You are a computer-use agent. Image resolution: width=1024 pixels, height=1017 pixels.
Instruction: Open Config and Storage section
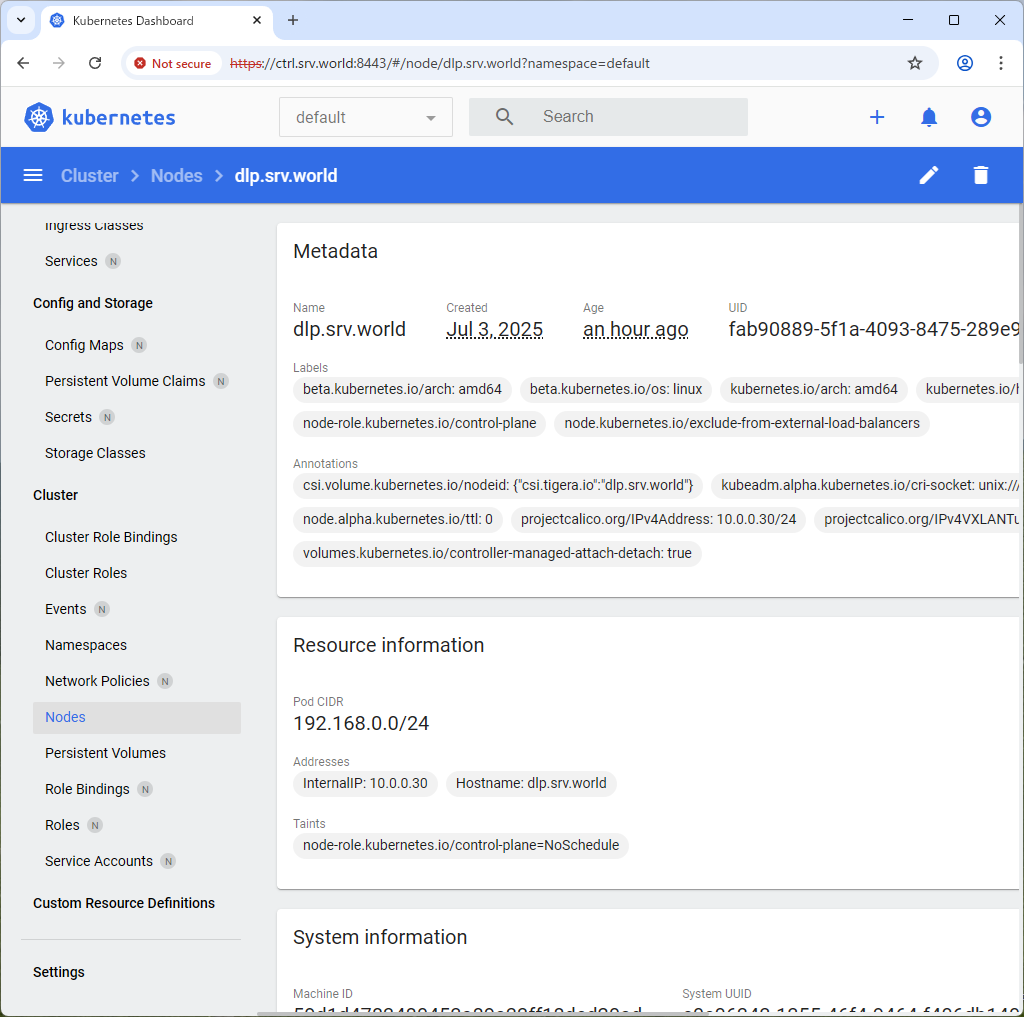(x=93, y=303)
